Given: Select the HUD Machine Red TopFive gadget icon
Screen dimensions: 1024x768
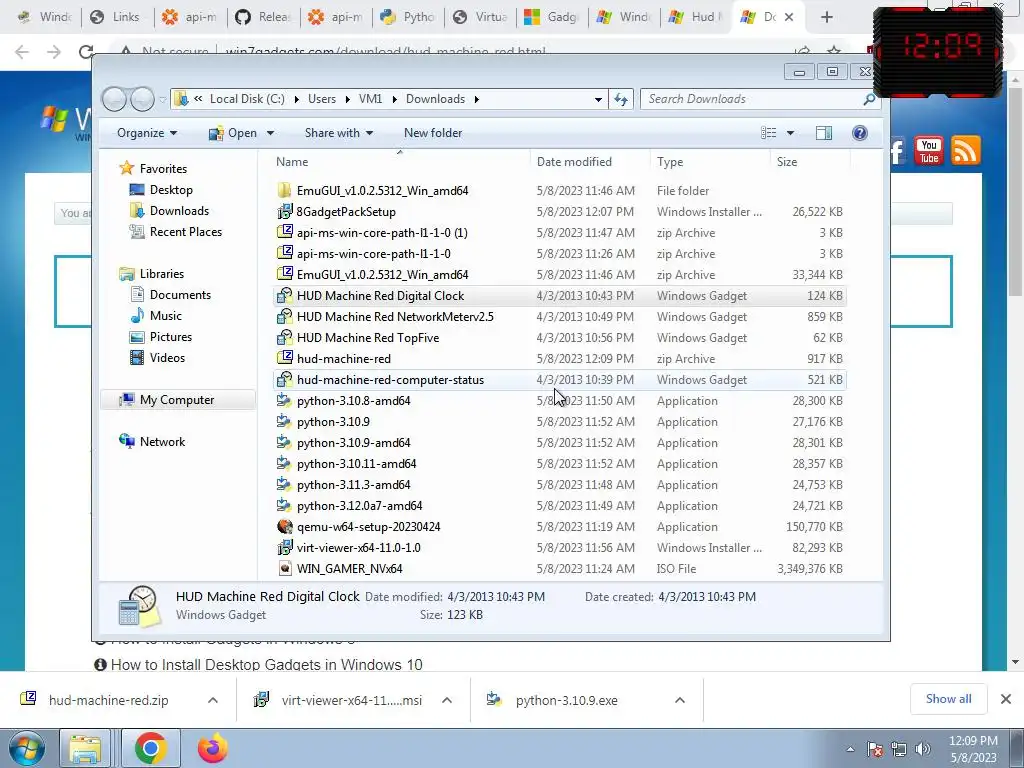Looking at the screenshot, I should pos(284,338).
